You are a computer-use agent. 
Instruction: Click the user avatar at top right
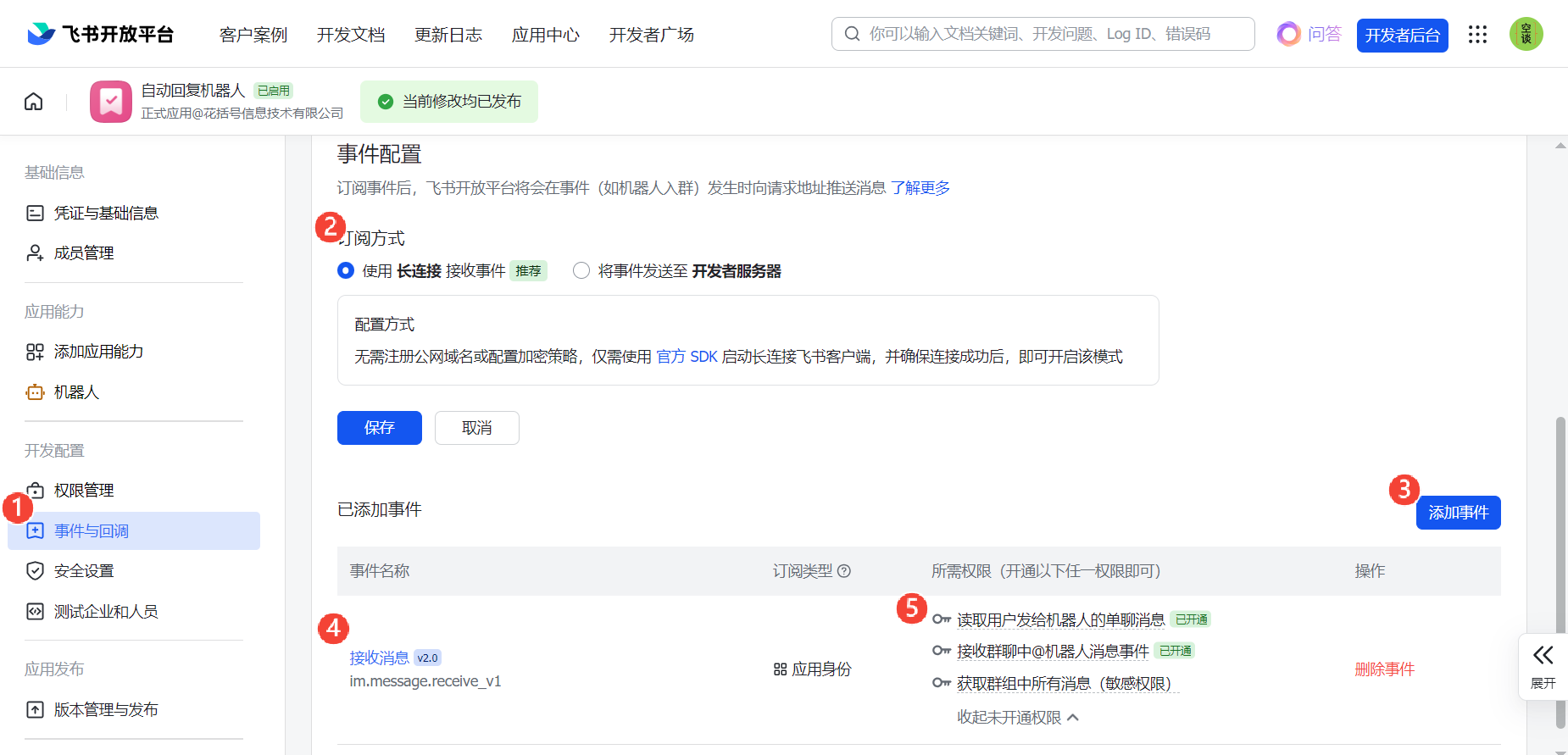[1526, 35]
